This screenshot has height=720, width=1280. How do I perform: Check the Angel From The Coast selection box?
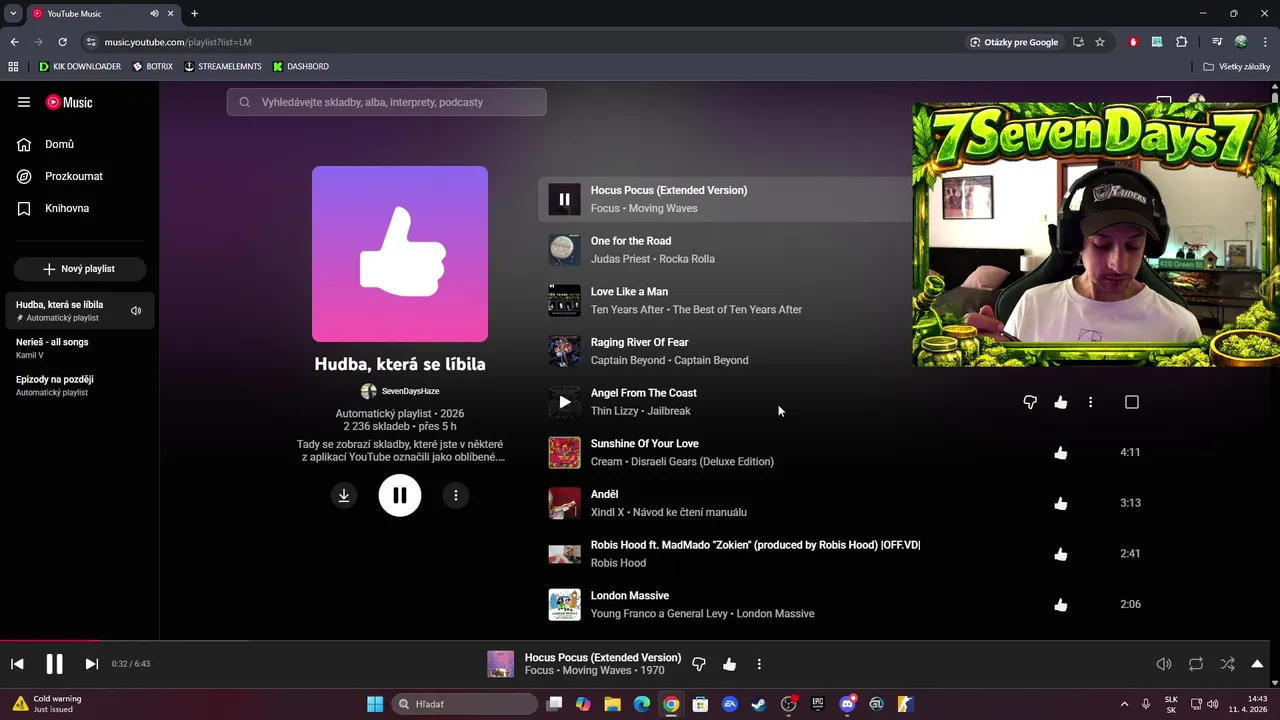pos(1132,402)
